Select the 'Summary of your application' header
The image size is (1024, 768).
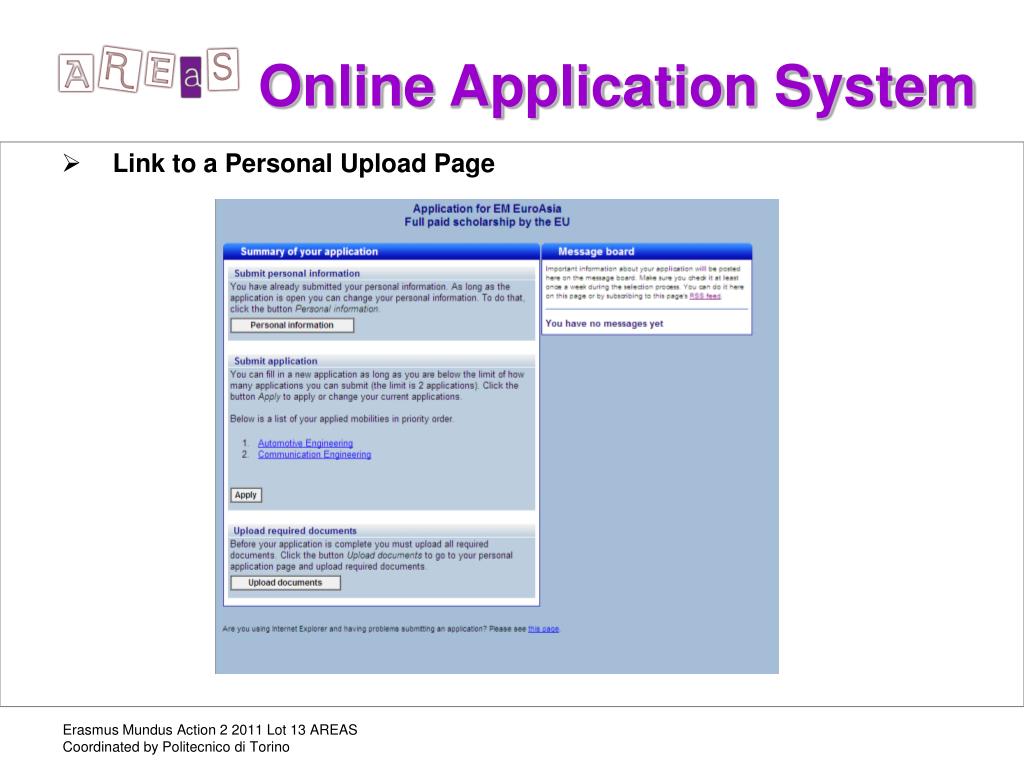[x=381, y=251]
